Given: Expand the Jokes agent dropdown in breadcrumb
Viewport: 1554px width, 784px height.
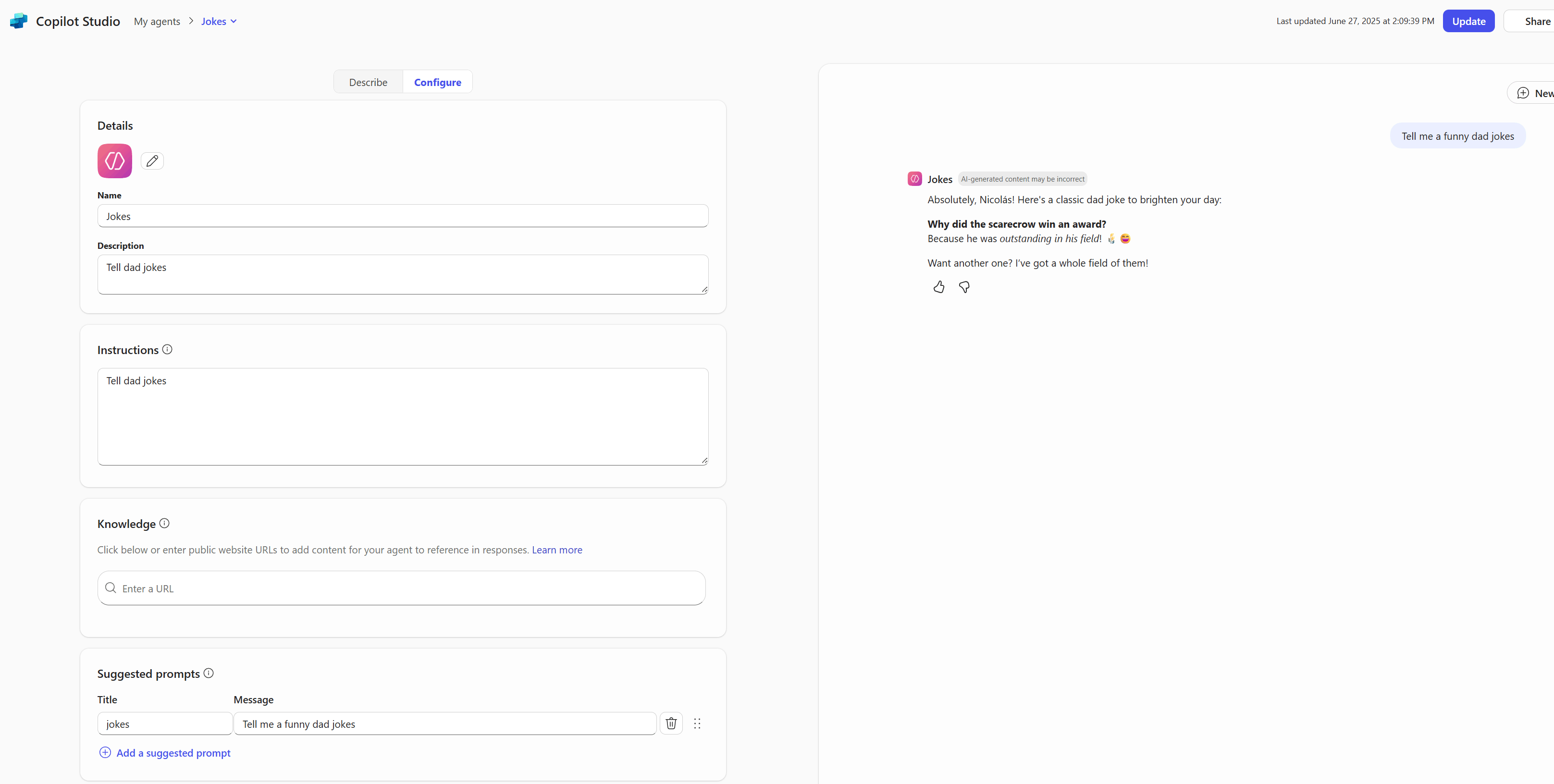Looking at the screenshot, I should click(x=234, y=22).
